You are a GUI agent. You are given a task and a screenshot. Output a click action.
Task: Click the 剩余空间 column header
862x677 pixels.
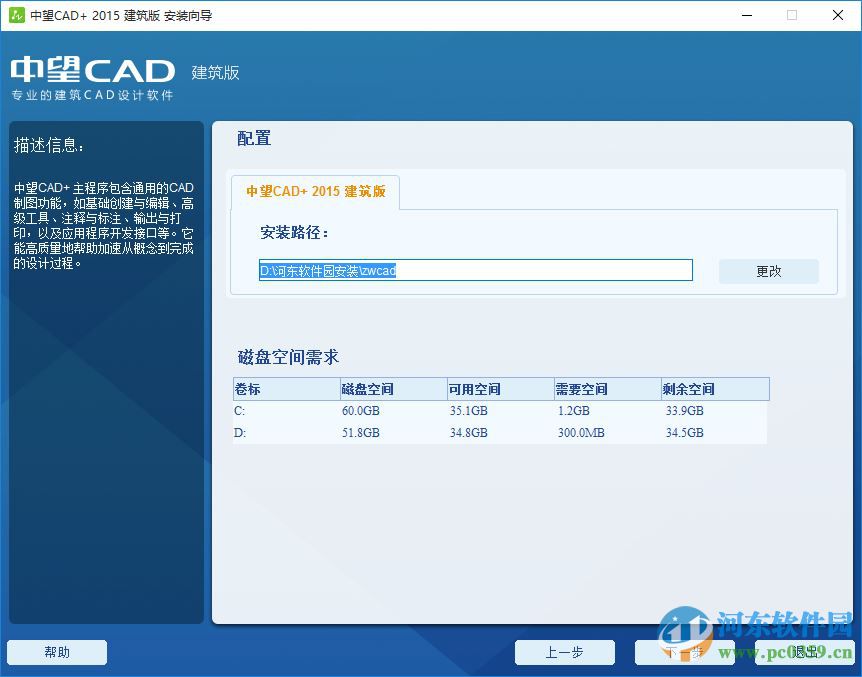coord(694,389)
